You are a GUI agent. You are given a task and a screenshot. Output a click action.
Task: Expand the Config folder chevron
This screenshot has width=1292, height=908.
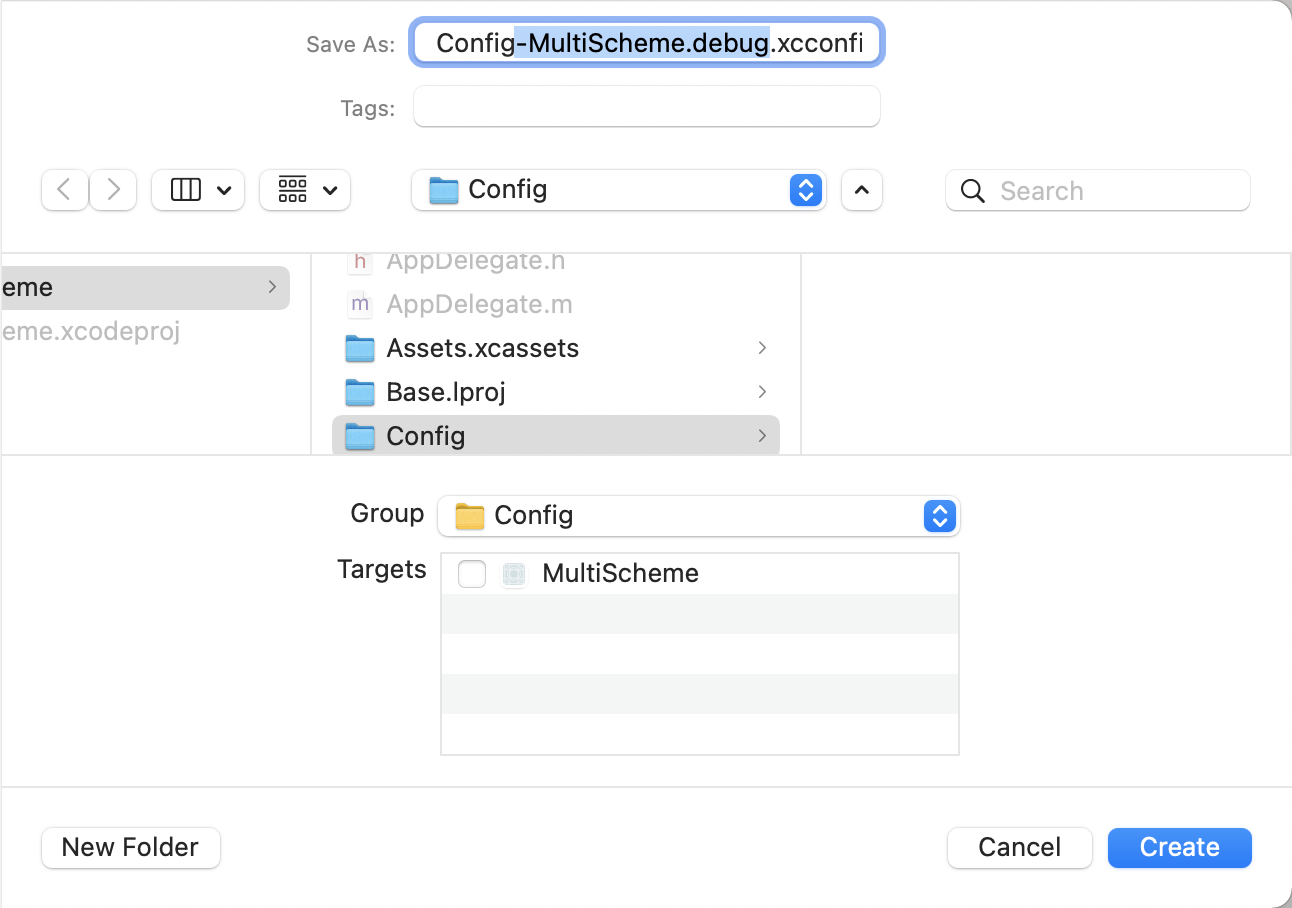tap(762, 436)
